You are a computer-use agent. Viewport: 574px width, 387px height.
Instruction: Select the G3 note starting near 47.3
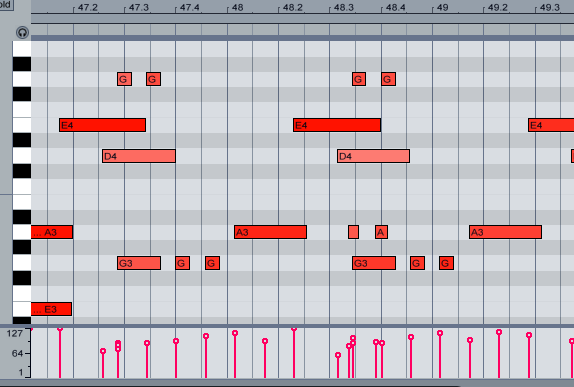tap(139, 263)
